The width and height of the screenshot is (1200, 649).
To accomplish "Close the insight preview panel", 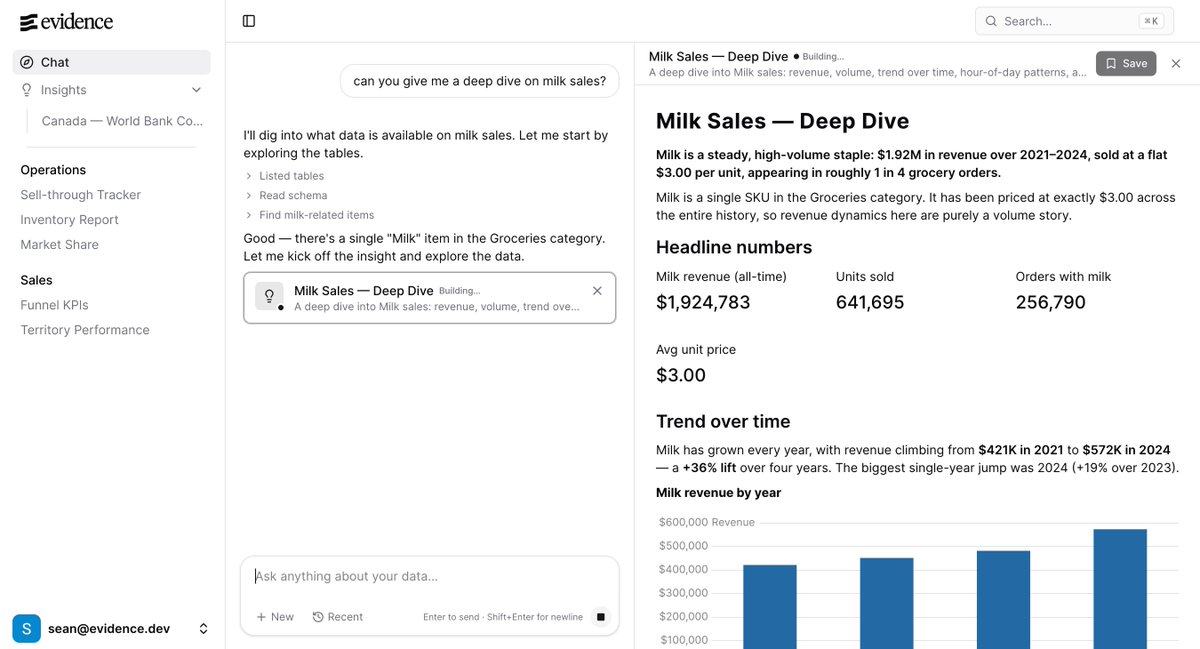I will [x=1176, y=63].
